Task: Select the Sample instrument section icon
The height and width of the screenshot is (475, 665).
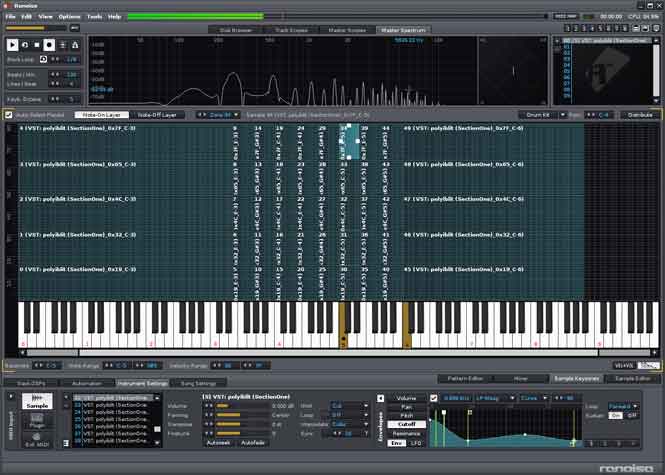Action: coord(37,401)
